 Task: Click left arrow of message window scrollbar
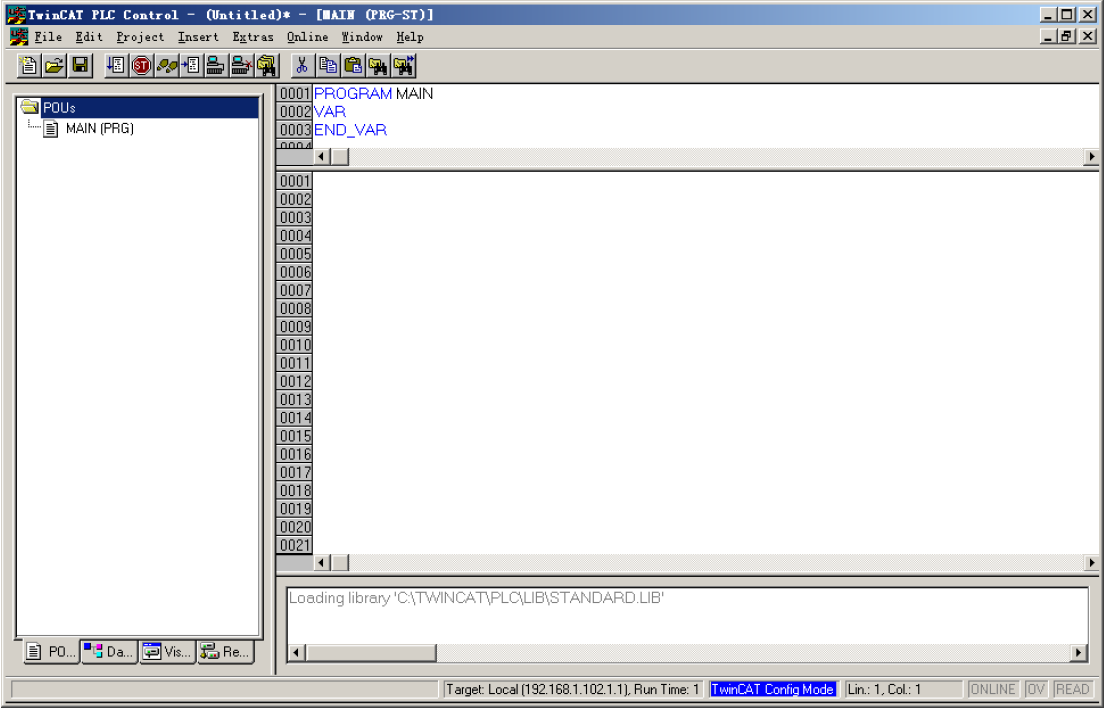pyautogui.click(x=296, y=652)
